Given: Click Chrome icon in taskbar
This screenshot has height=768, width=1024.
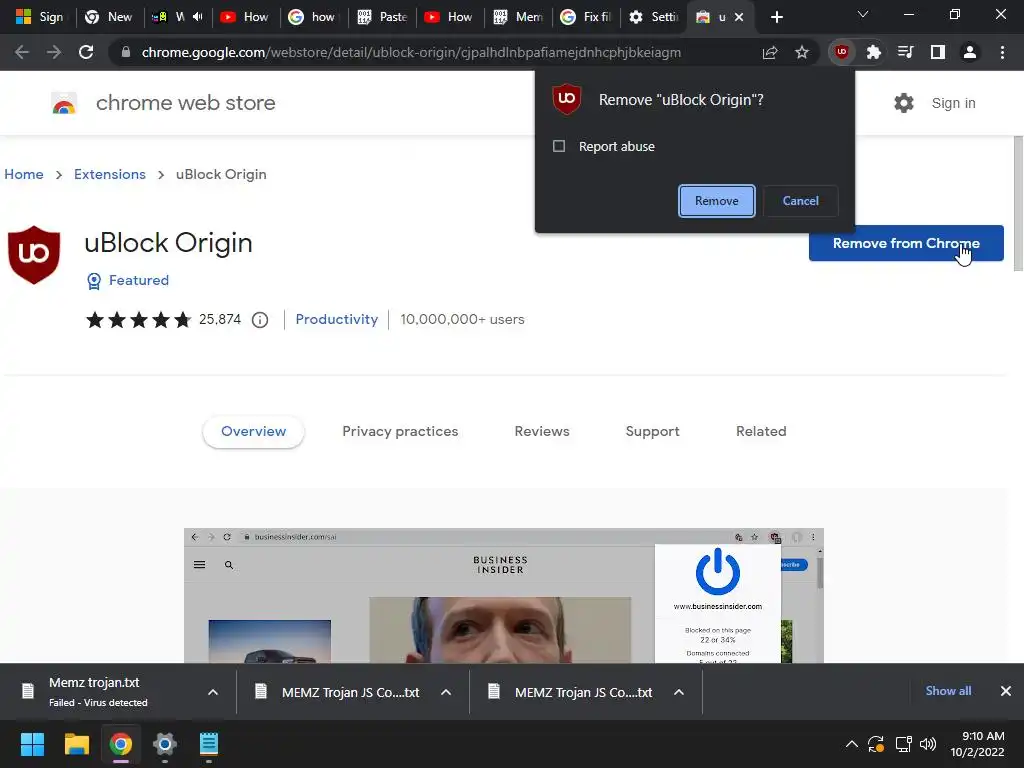Looking at the screenshot, I should pos(121,744).
